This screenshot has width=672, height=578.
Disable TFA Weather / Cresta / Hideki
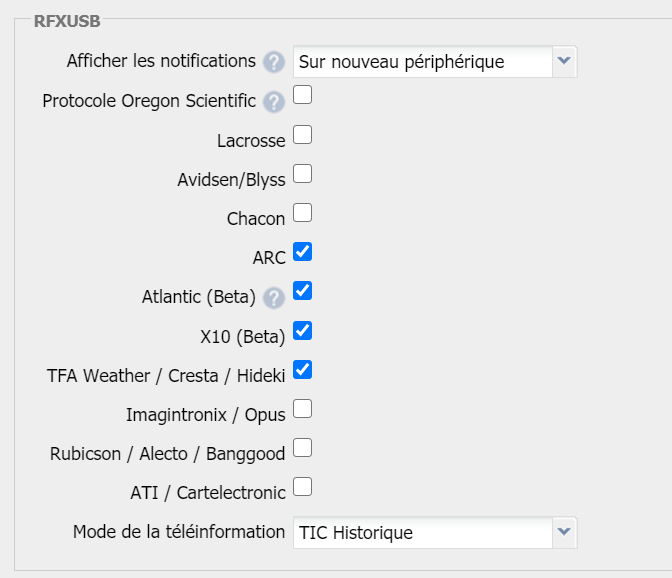tap(302, 370)
